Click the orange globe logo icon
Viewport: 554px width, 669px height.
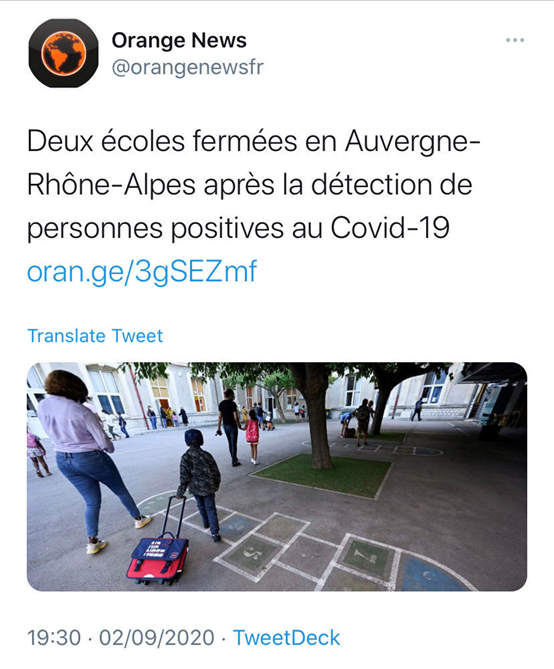[63, 53]
